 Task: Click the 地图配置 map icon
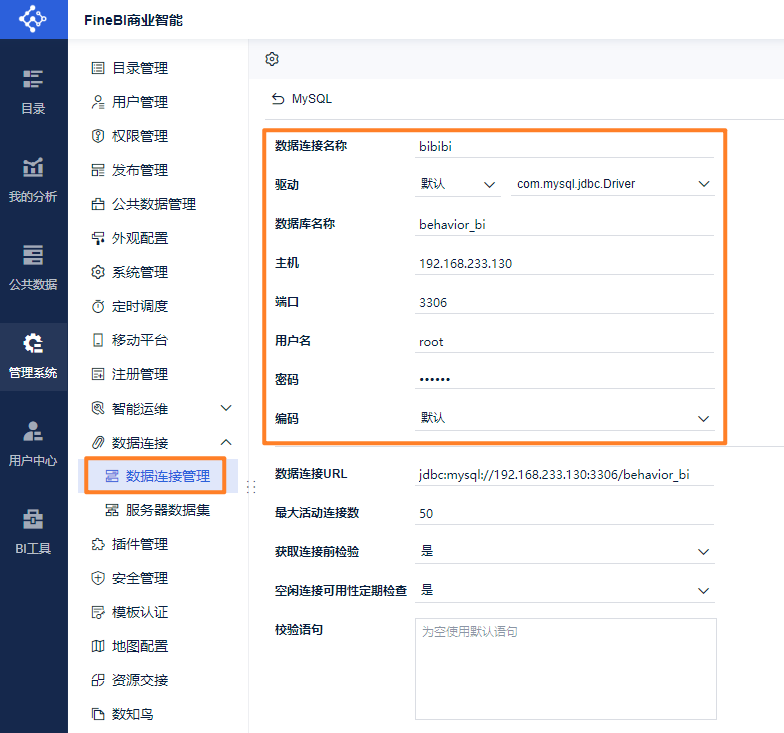[98, 646]
